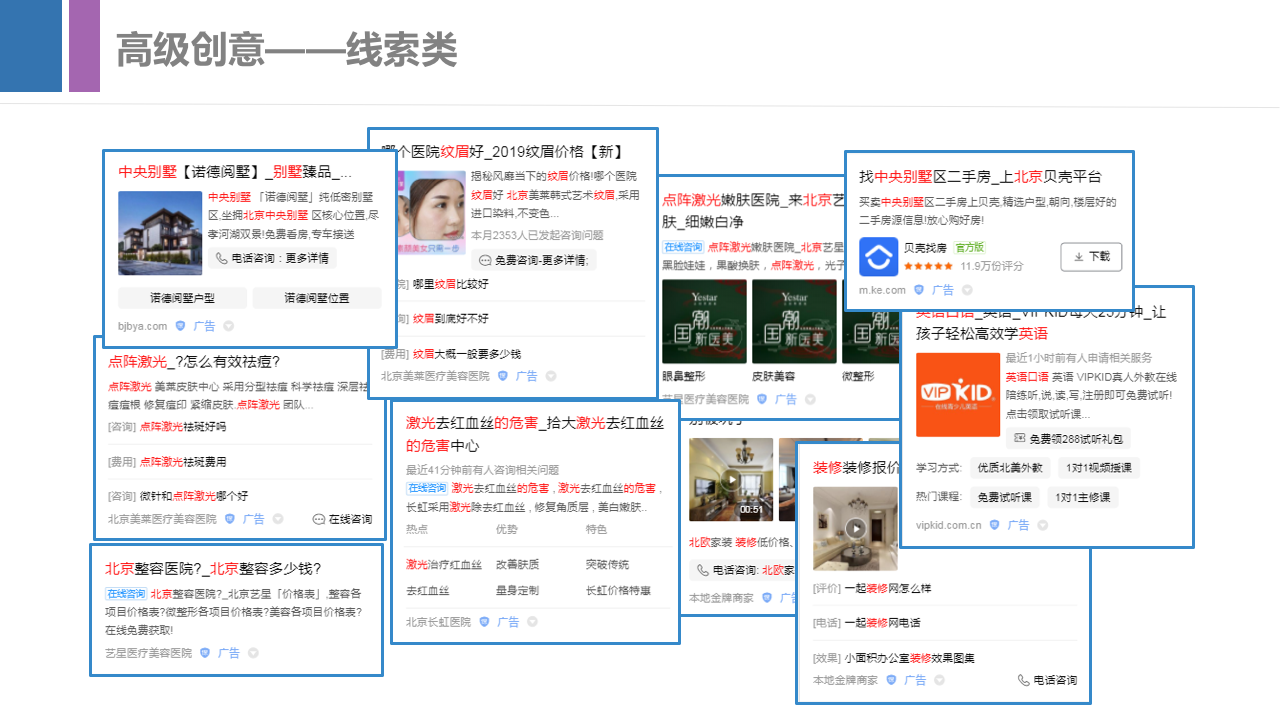Click the gift icon on 免费领288试听礼包

click(x=1019, y=438)
